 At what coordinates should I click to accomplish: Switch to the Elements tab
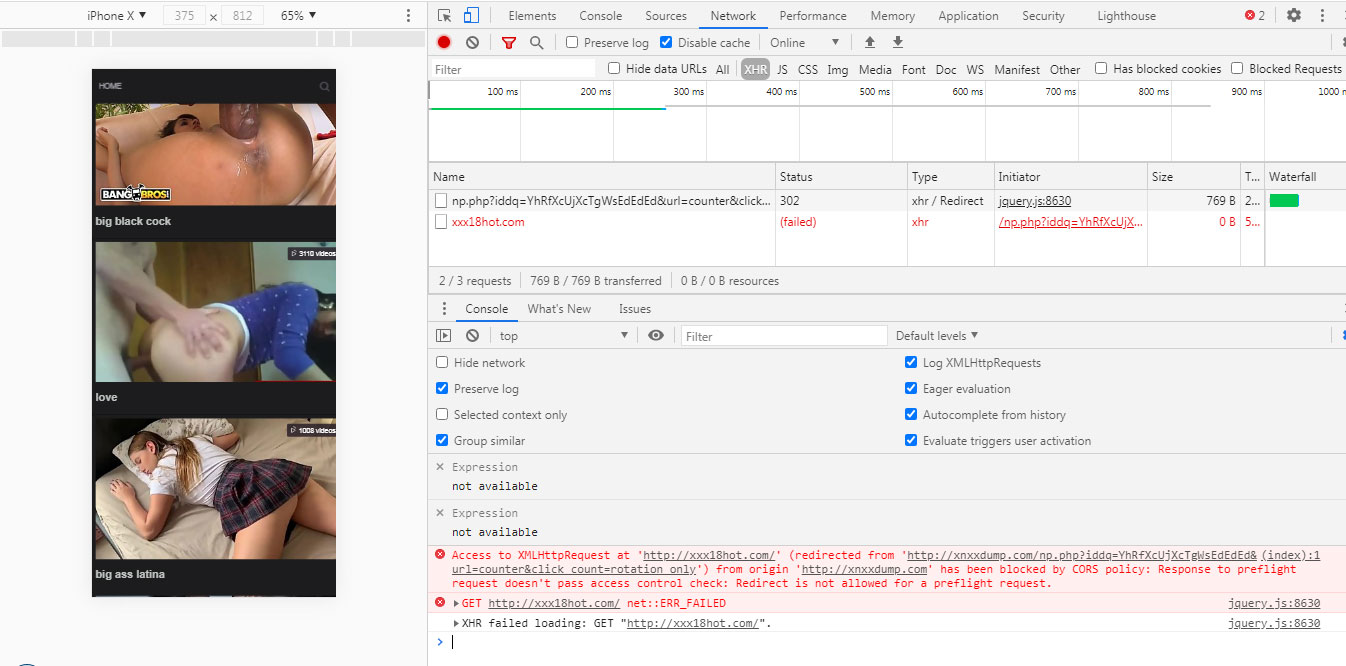click(532, 15)
